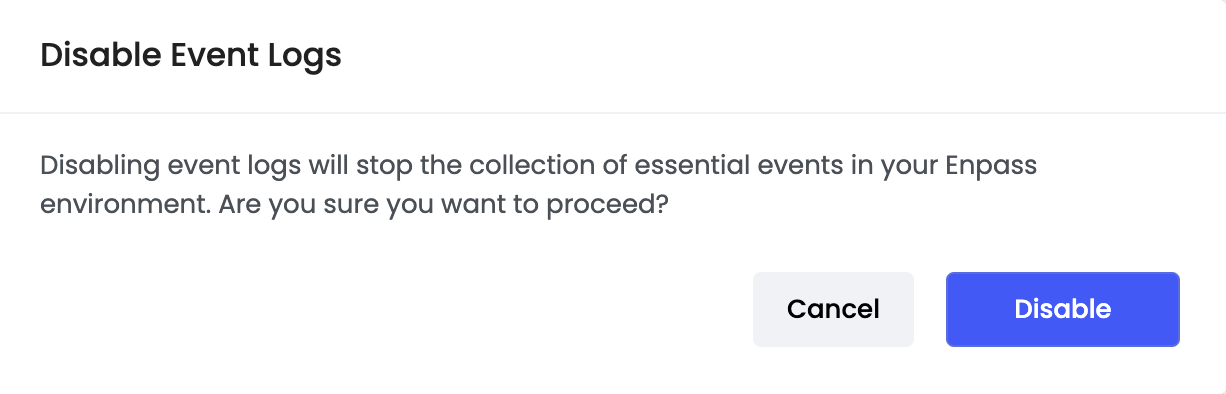Click the empty space left of the Cancel button
Viewport: 1226px width, 394px height.
pyautogui.click(x=390, y=309)
